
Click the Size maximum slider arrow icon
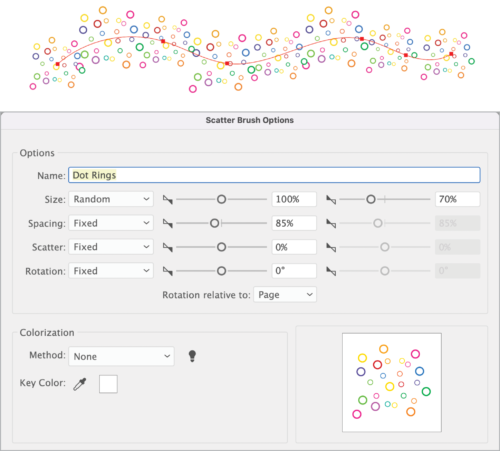pos(331,200)
